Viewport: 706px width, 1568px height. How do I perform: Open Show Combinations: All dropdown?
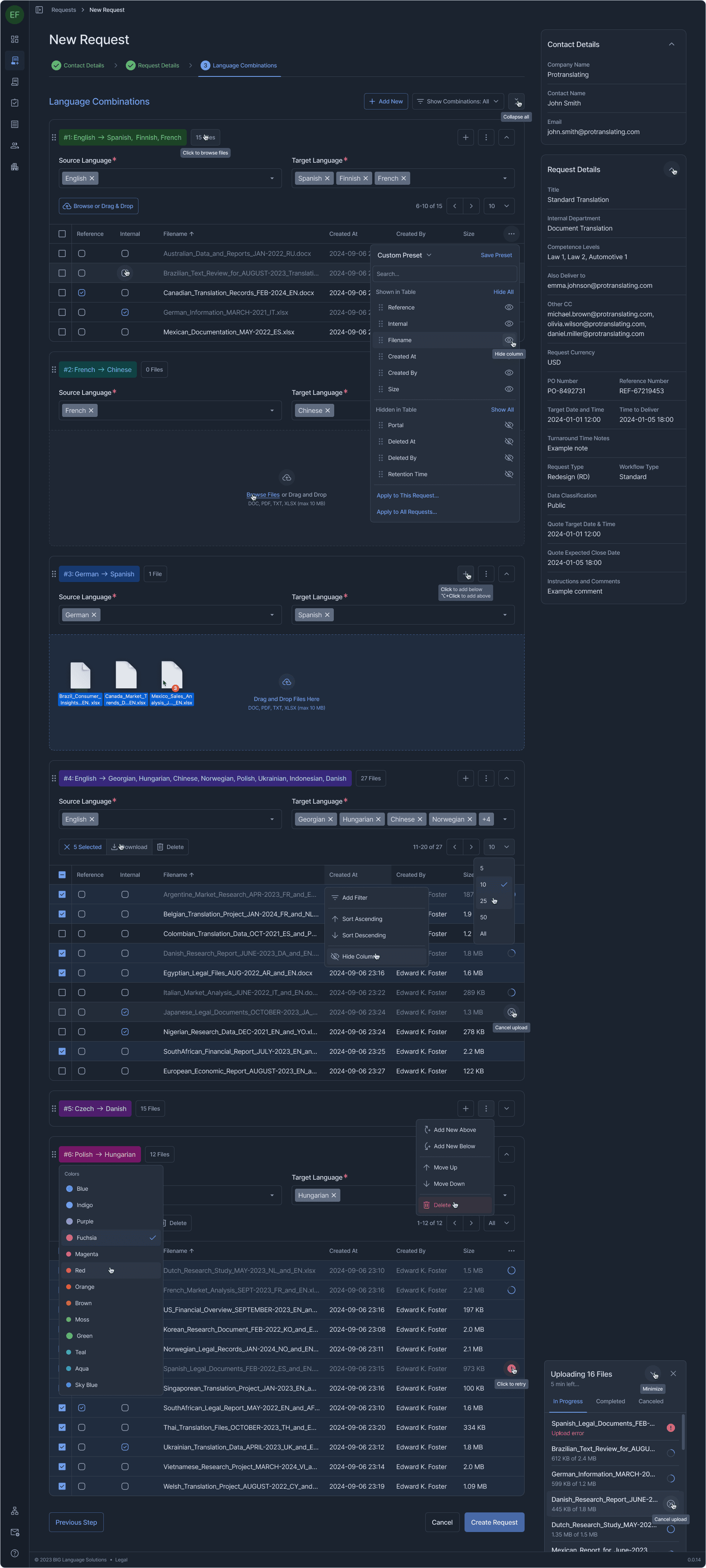458,102
